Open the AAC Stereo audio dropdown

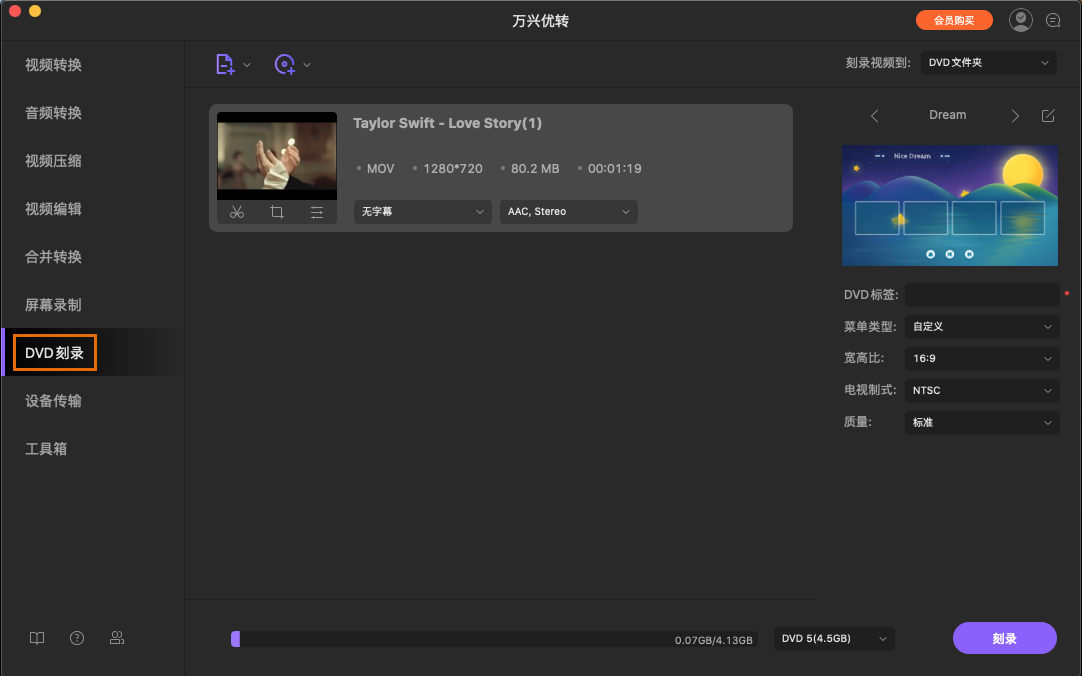[568, 212]
